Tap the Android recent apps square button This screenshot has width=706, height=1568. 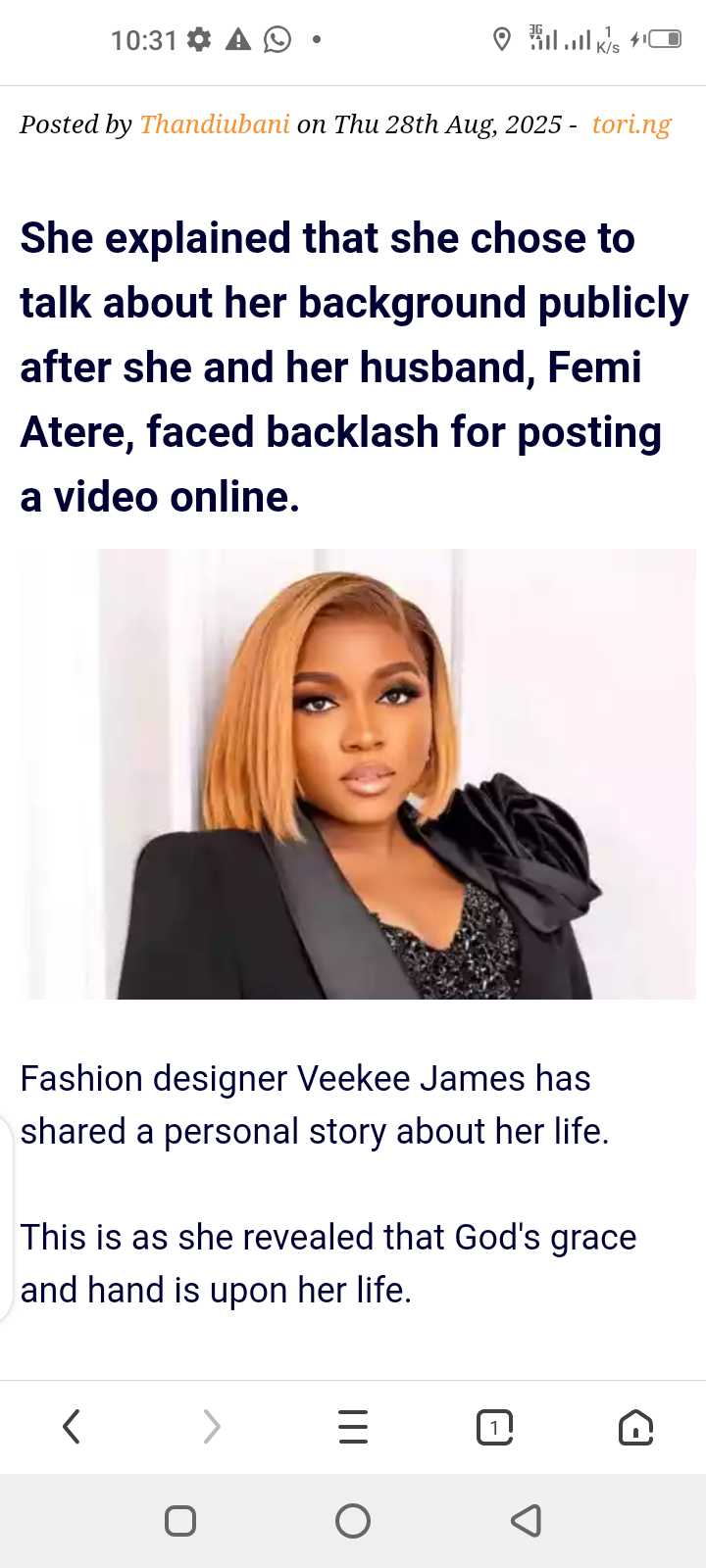(180, 1521)
